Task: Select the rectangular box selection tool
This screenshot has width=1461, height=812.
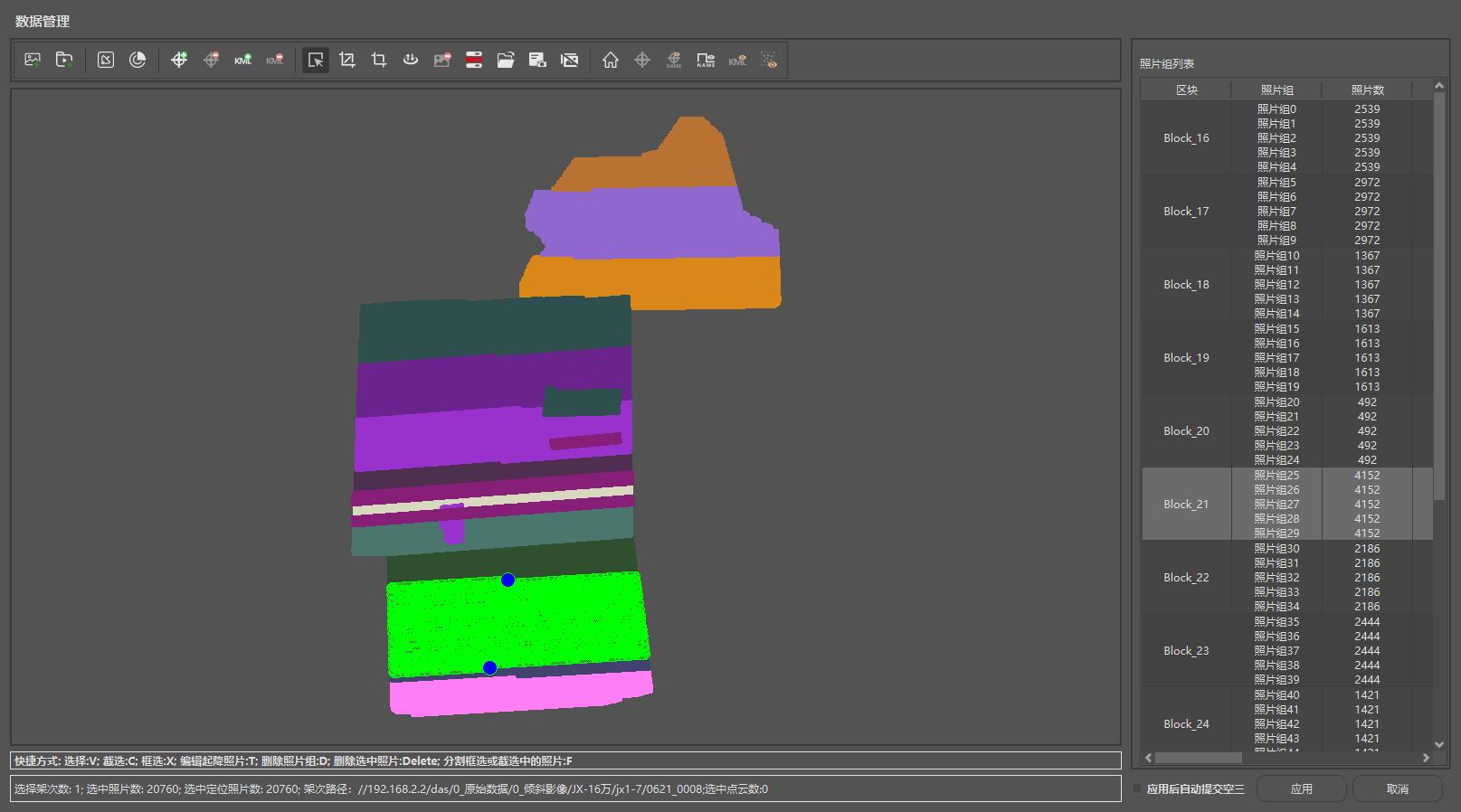Action: pyautogui.click(x=379, y=60)
